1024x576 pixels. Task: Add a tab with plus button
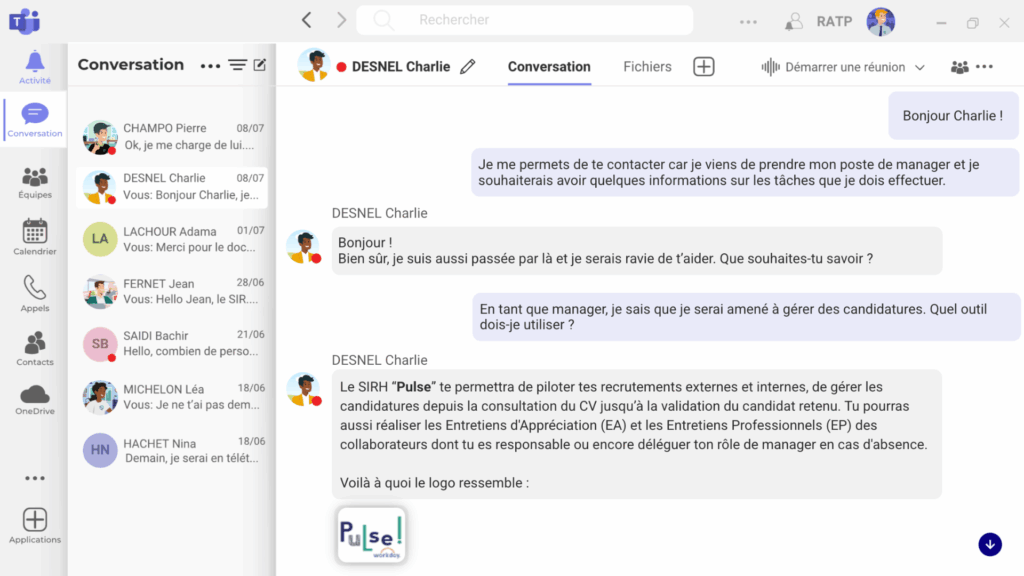(704, 67)
